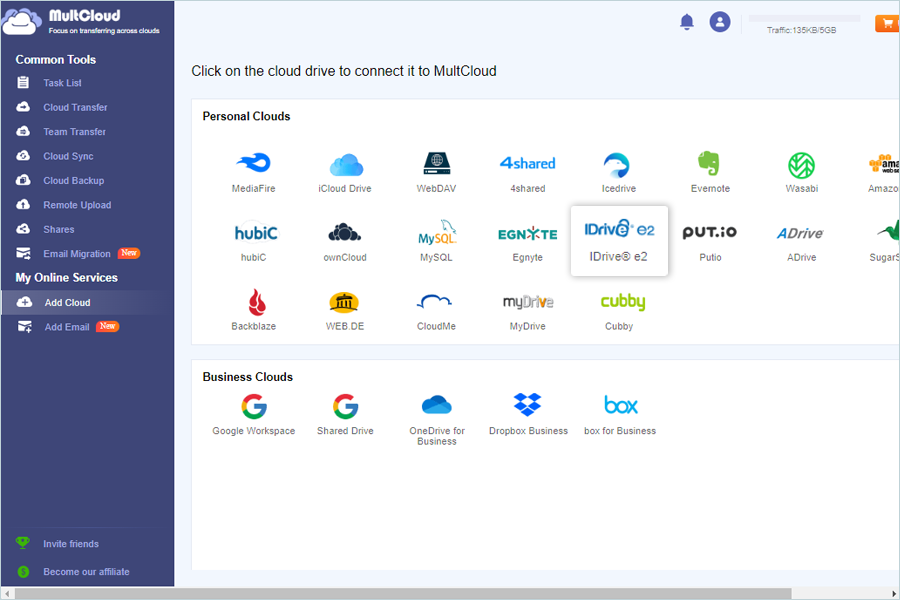Viewport: 900px width, 600px height.
Task: Click the Invite friends link
Action: tap(71, 544)
